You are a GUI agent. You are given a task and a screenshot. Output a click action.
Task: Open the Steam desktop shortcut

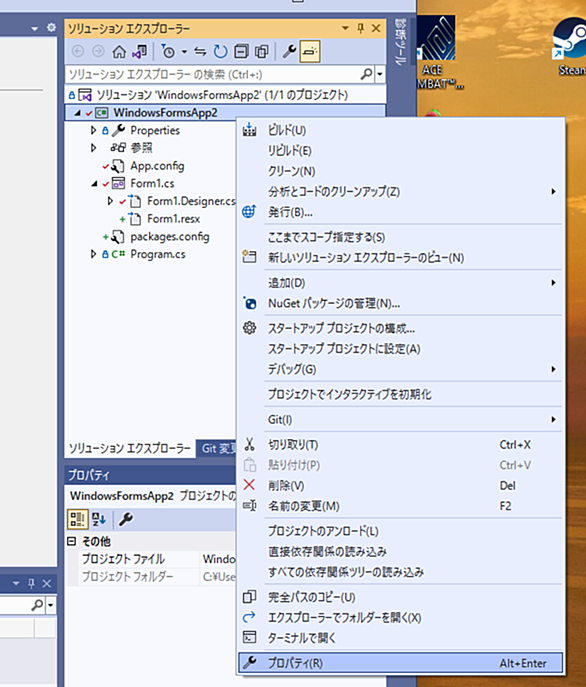tap(568, 46)
